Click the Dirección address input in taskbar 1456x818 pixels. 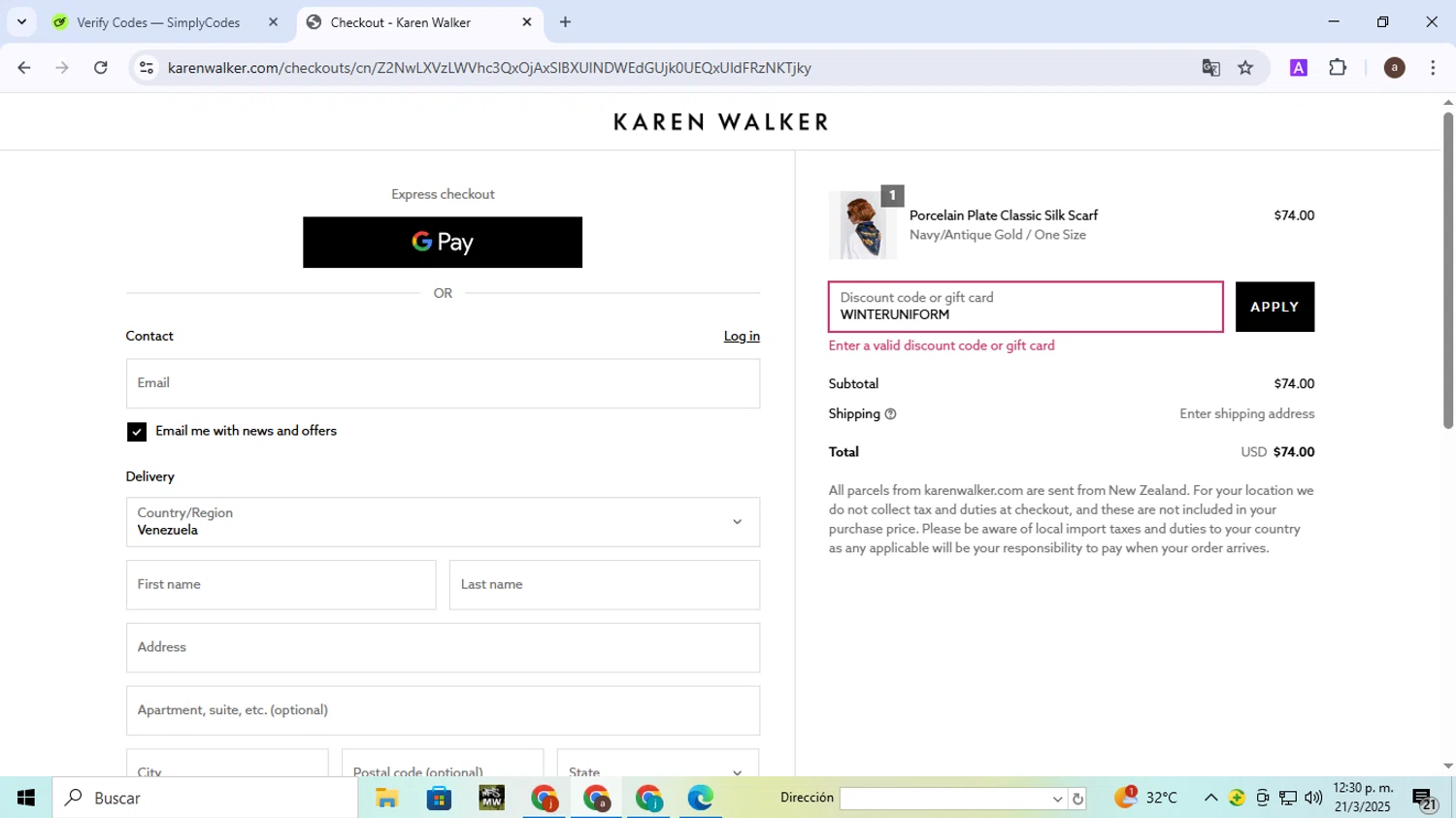click(944, 799)
